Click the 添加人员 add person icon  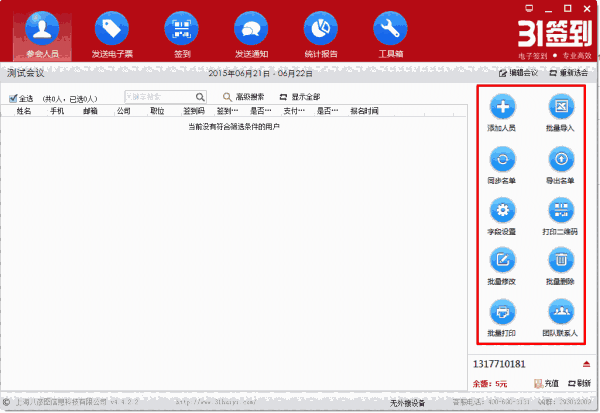[502, 107]
